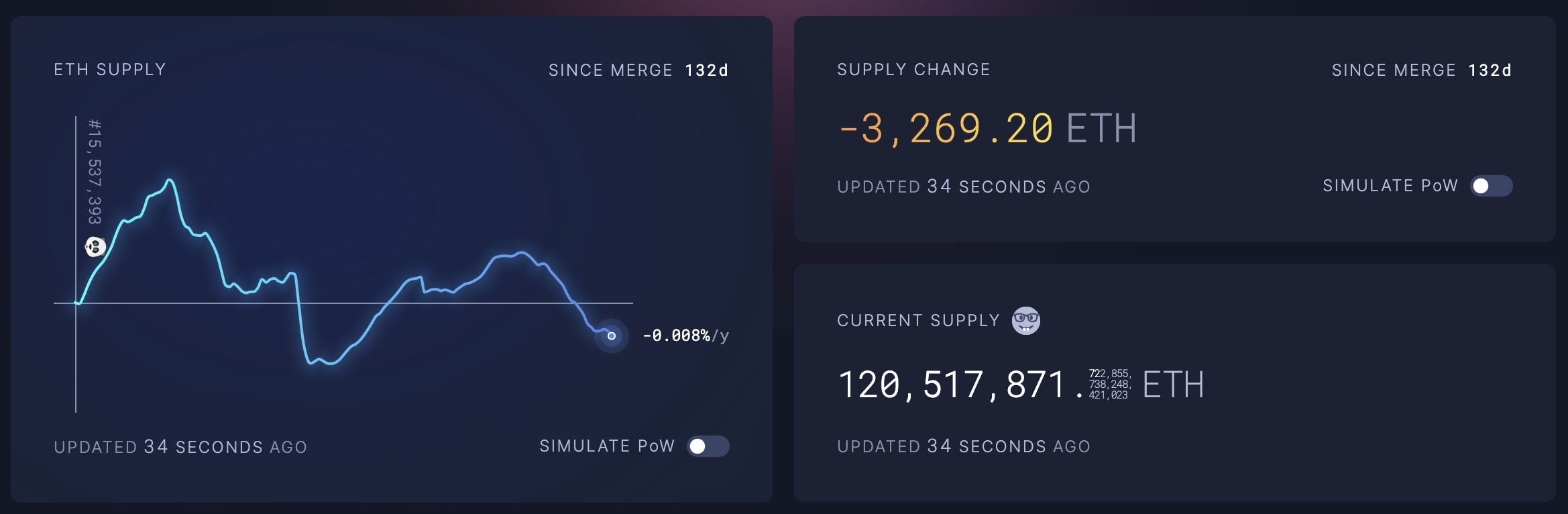
Task: Switch to the CURRENT SUPPLY panel
Action: click(918, 320)
